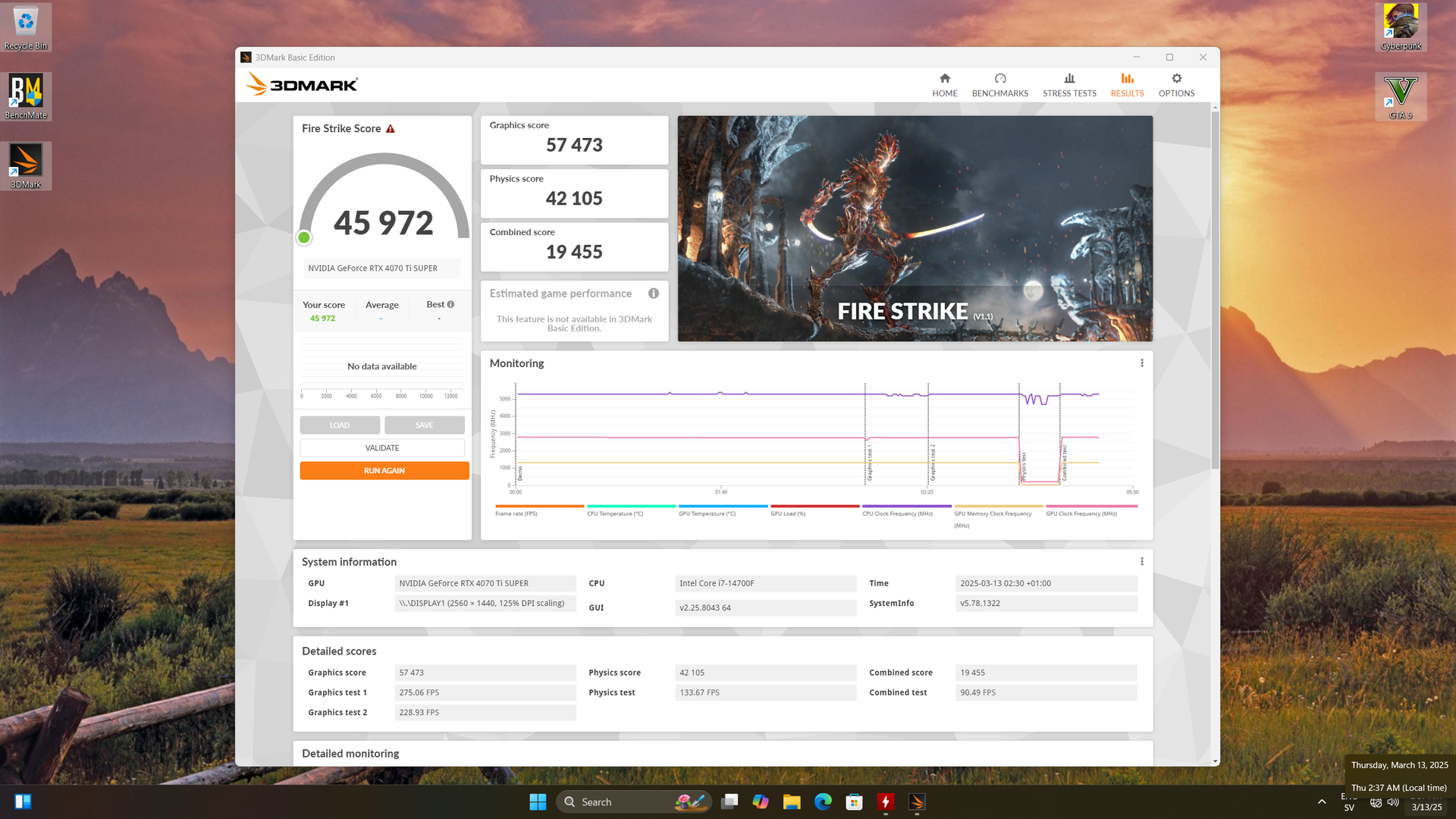Click the Graphics test 1 chart marker
The width and height of the screenshot is (1456, 819).
(869, 463)
